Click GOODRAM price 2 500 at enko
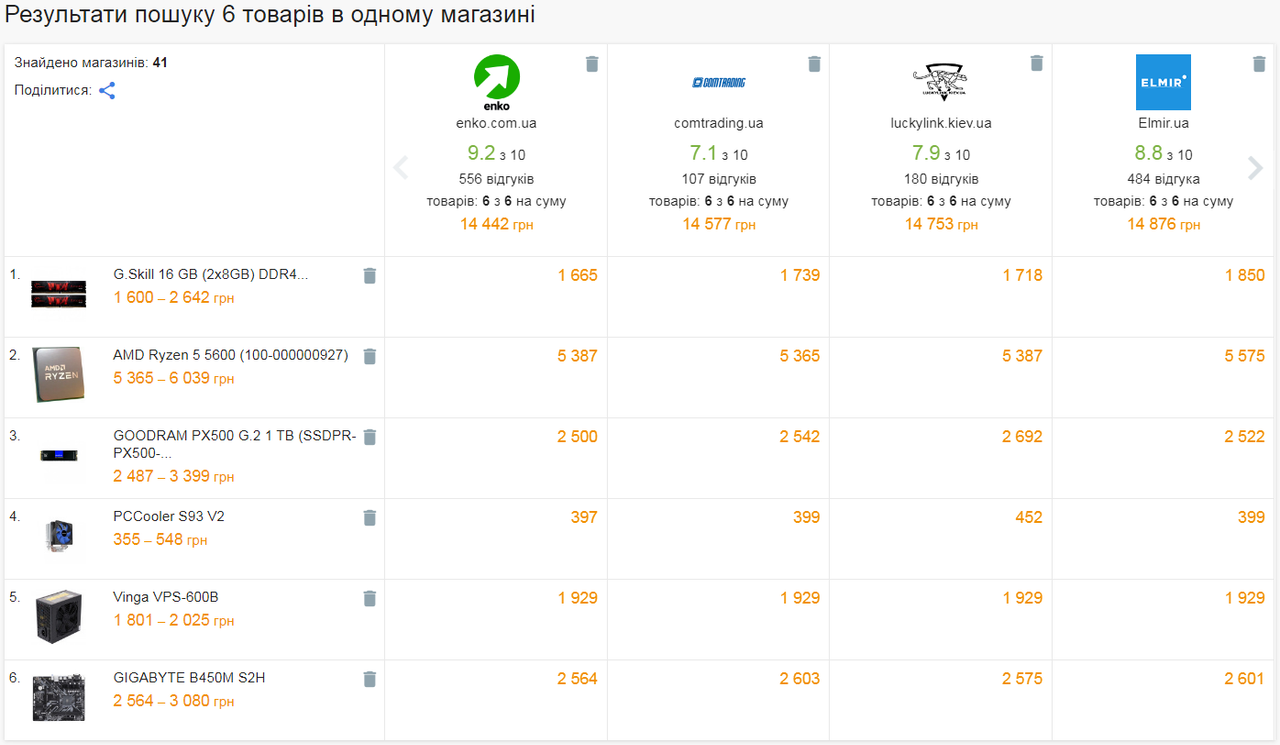The height and width of the screenshot is (745, 1280). tap(577, 436)
